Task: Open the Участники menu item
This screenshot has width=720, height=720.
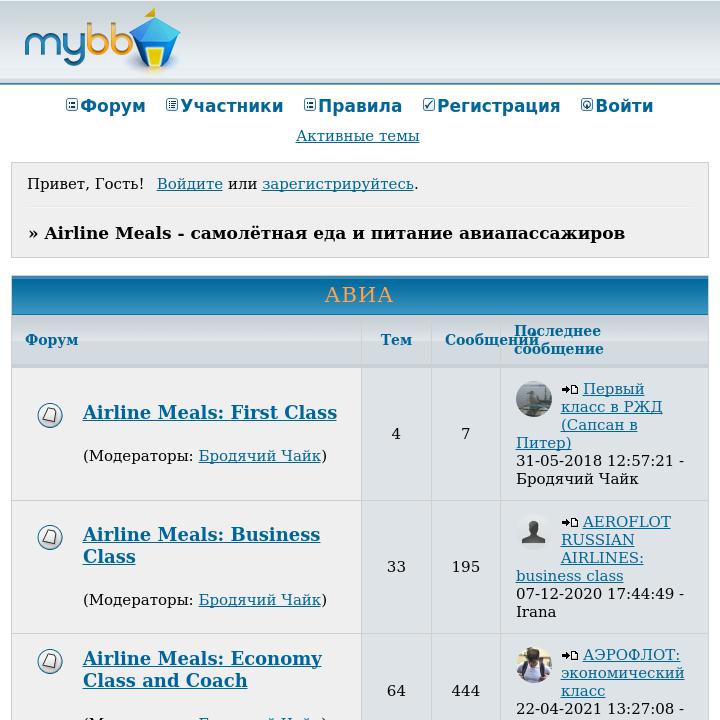Action: coord(232,106)
